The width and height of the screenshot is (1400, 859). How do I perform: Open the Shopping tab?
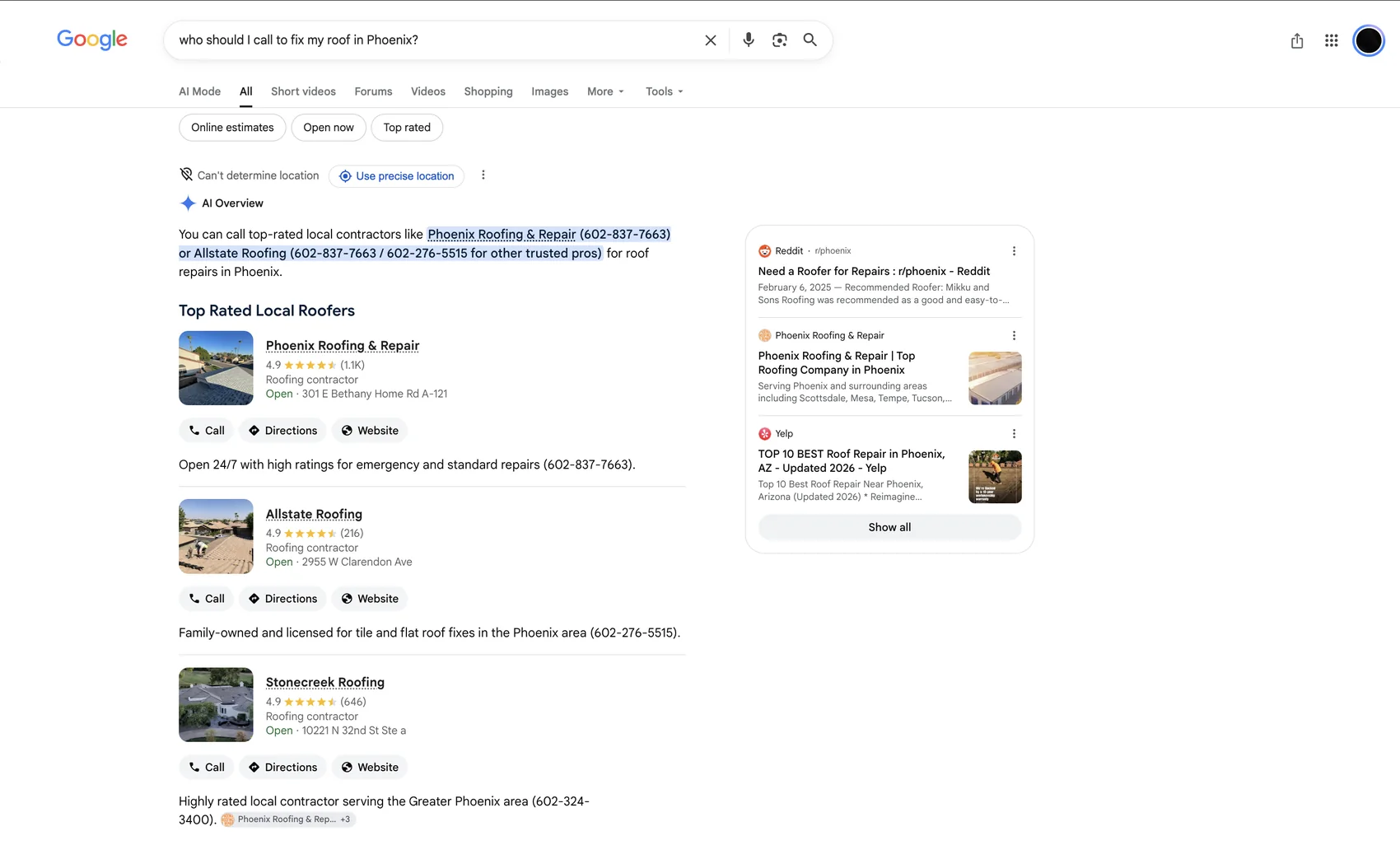[488, 91]
